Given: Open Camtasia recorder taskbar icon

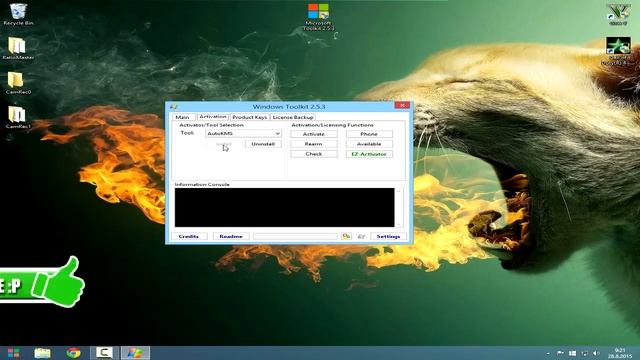Looking at the screenshot, I should tap(104, 353).
